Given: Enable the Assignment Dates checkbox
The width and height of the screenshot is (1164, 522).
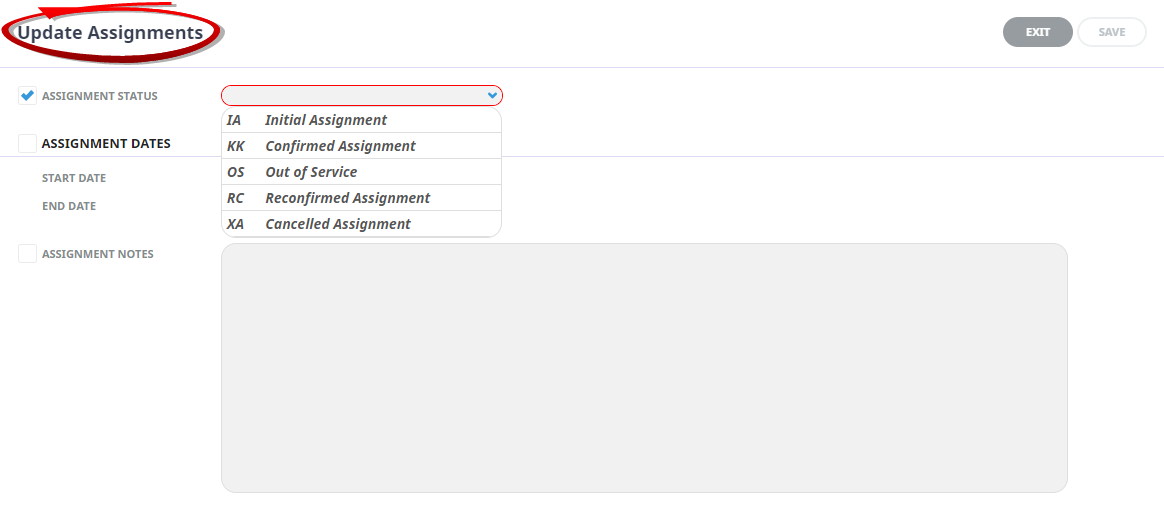Looking at the screenshot, I should pyautogui.click(x=27, y=143).
